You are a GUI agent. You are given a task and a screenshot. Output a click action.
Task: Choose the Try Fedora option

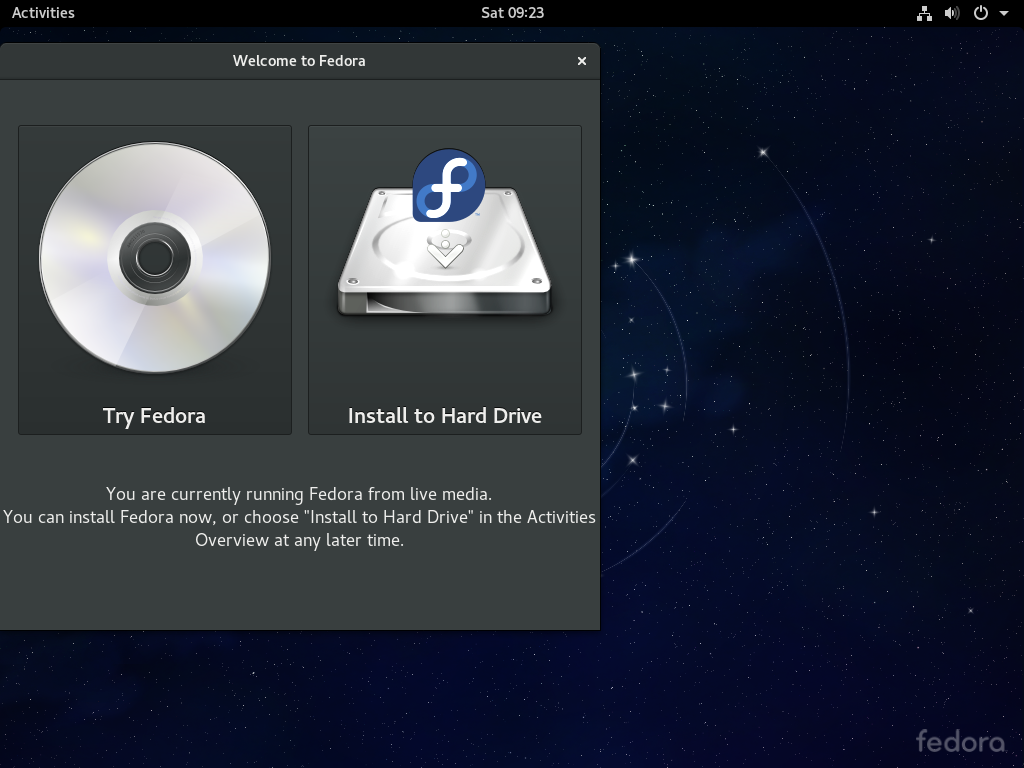(155, 280)
